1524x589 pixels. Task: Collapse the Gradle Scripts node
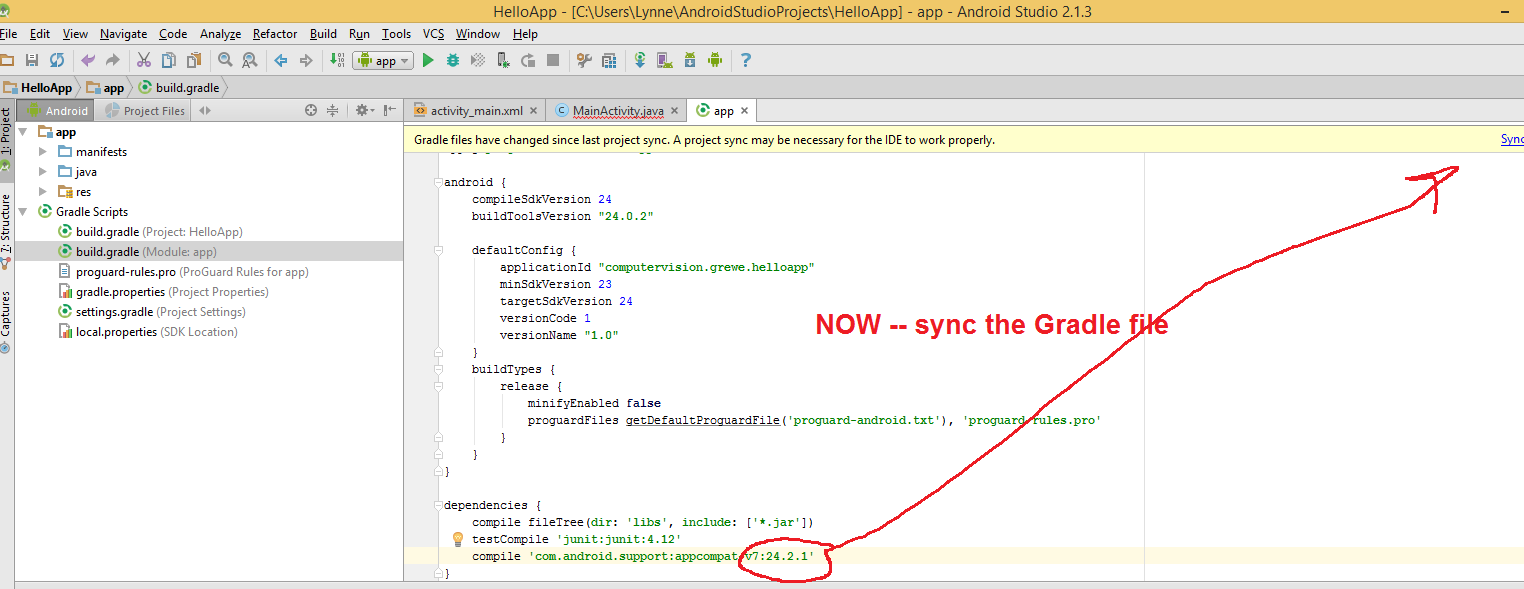(x=22, y=212)
